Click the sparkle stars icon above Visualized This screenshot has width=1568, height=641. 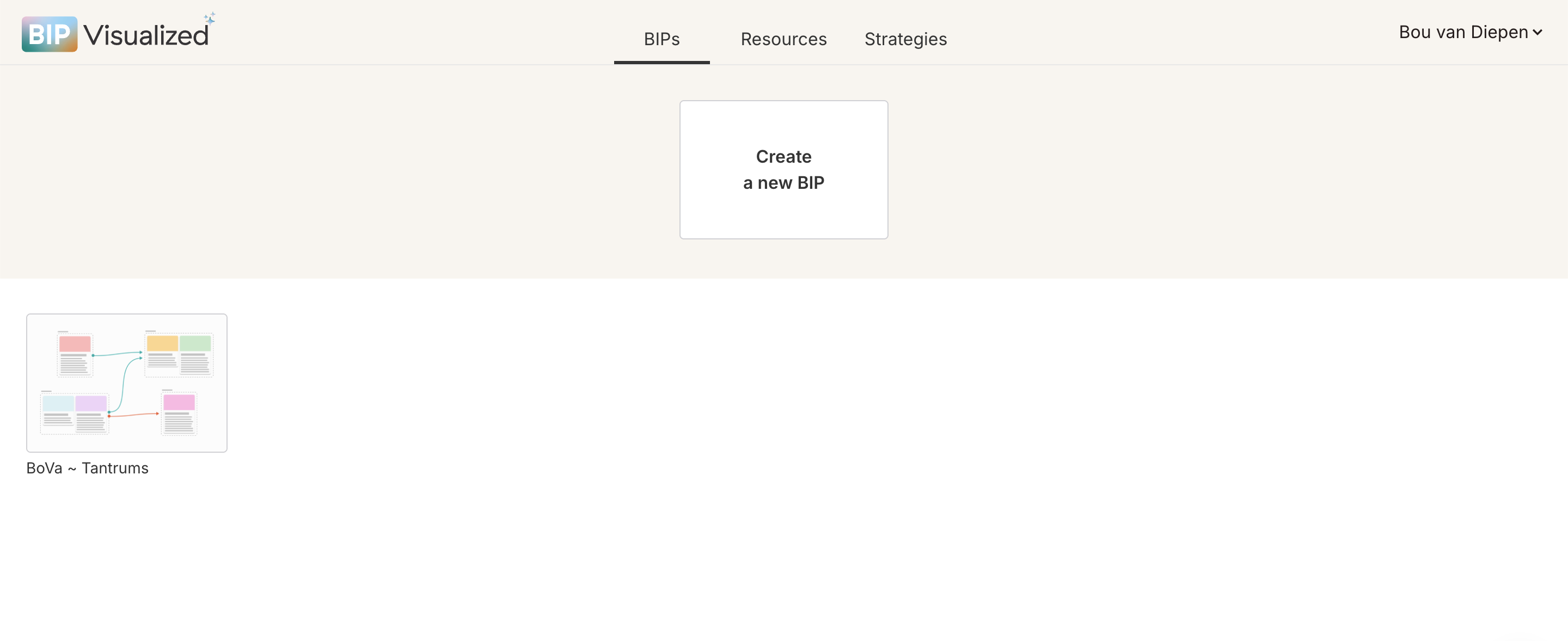coord(210,17)
